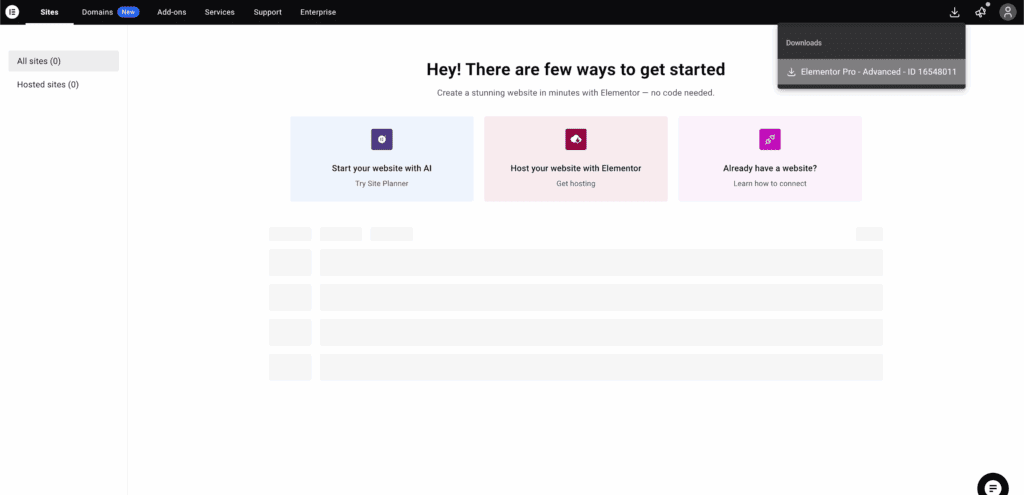Click the Downloads header in dropdown
Viewport: 1024px width, 495px height.
803,42
